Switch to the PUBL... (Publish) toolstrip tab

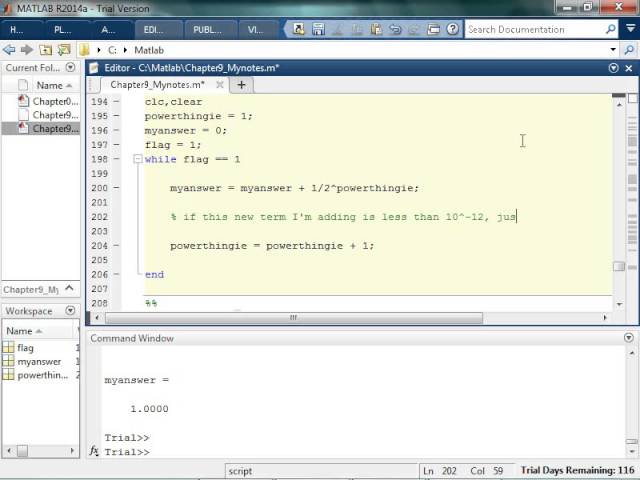point(209,30)
